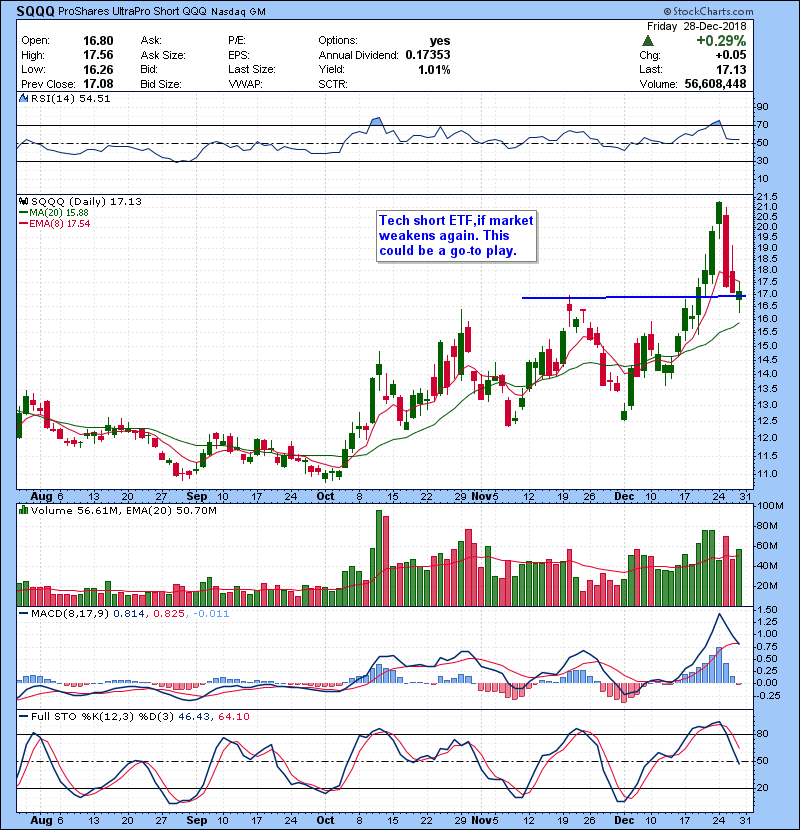Click the Open value 16.80
The height and width of the screenshot is (830, 800).
[x=98, y=41]
